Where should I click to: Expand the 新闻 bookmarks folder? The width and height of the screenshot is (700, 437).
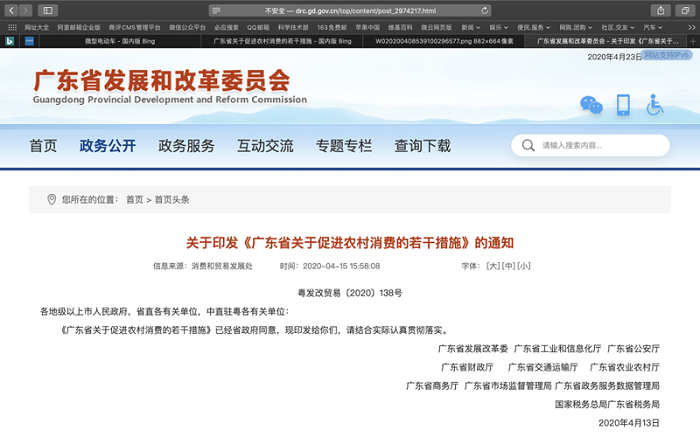(469, 27)
